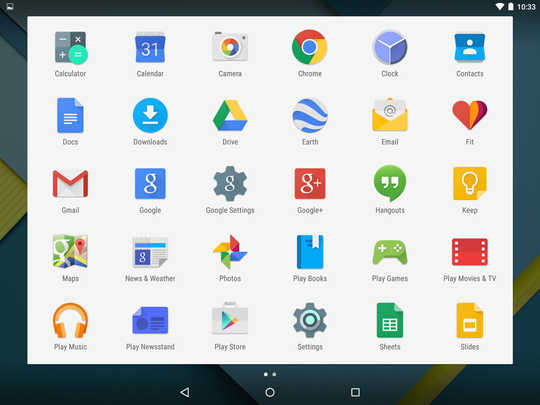Tap the Back navigation button

[x=185, y=392]
